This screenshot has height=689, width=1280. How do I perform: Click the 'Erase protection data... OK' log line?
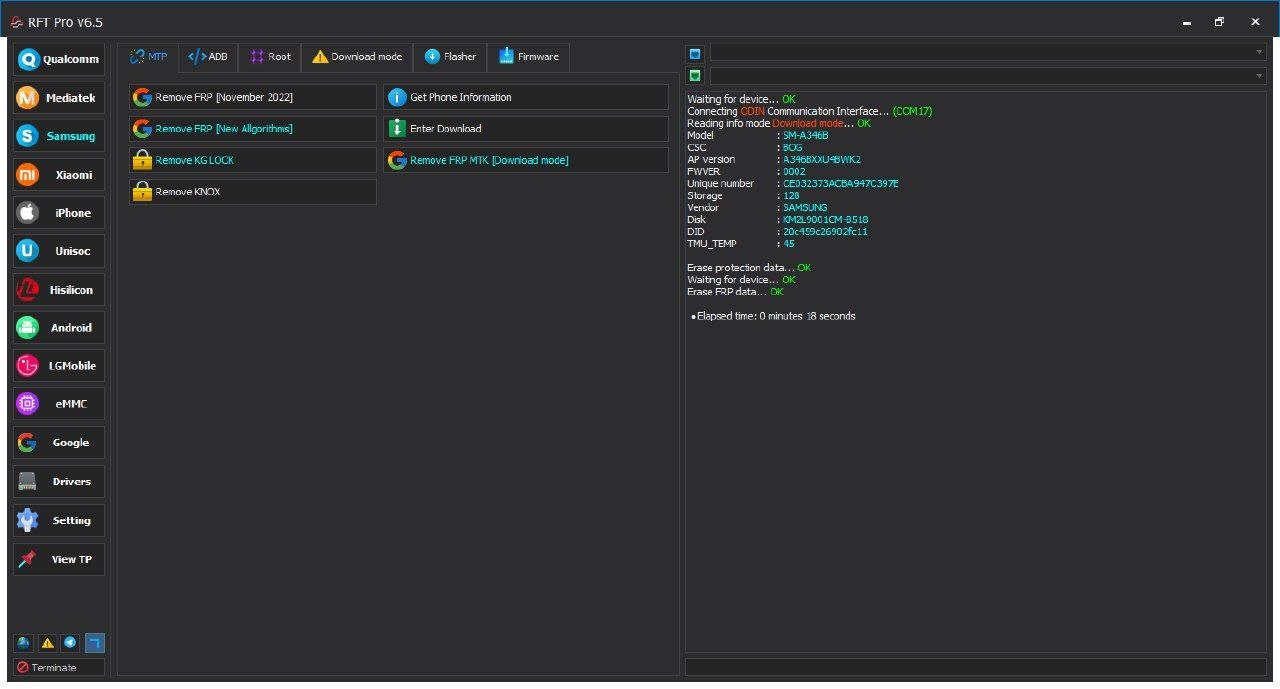[749, 268]
